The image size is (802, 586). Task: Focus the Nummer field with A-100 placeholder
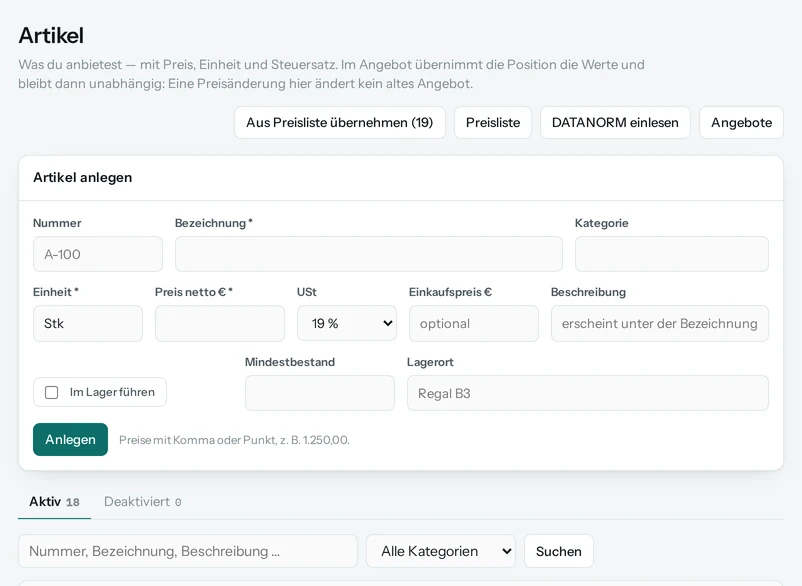[x=98, y=254]
